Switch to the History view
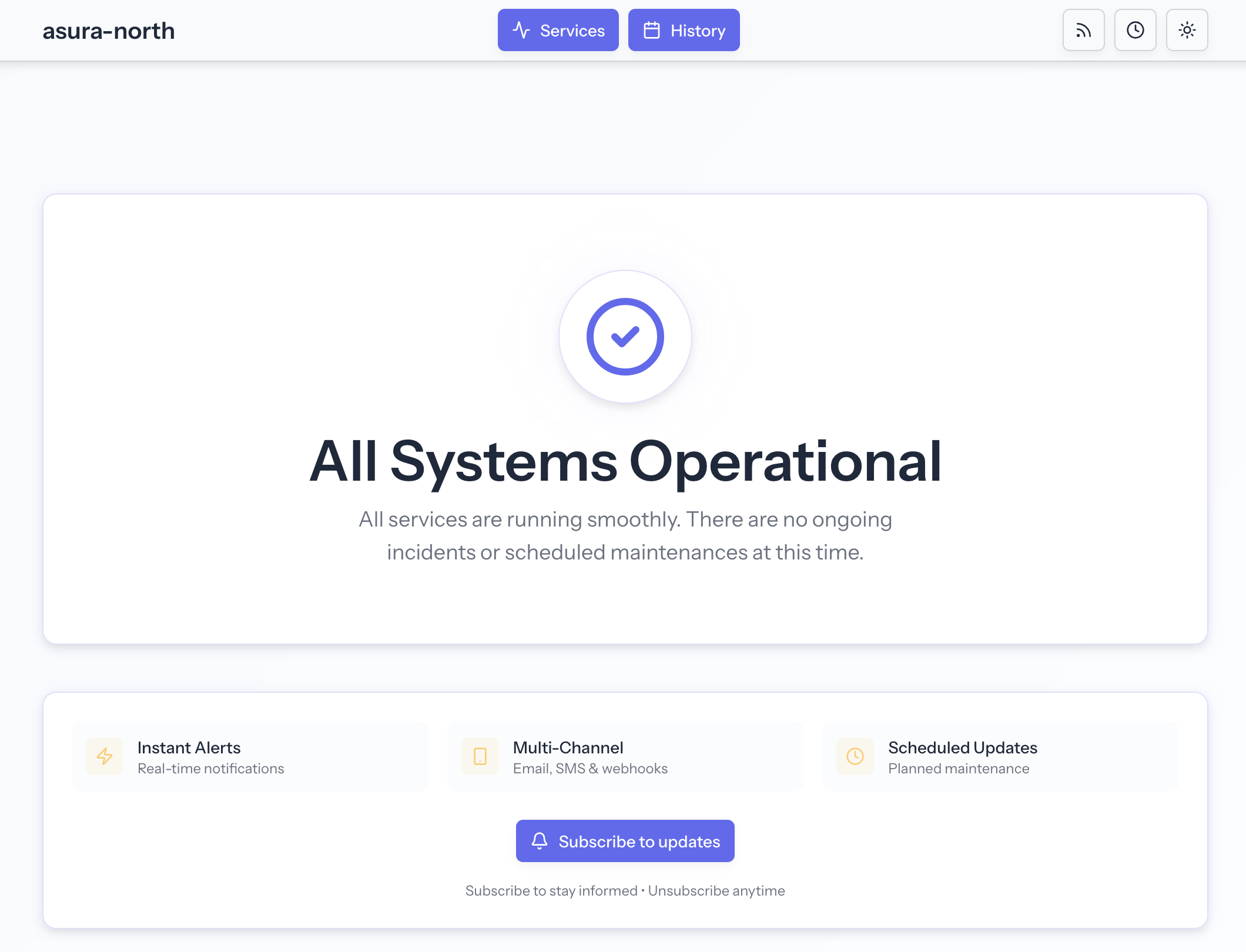1246x952 pixels. 684,30
